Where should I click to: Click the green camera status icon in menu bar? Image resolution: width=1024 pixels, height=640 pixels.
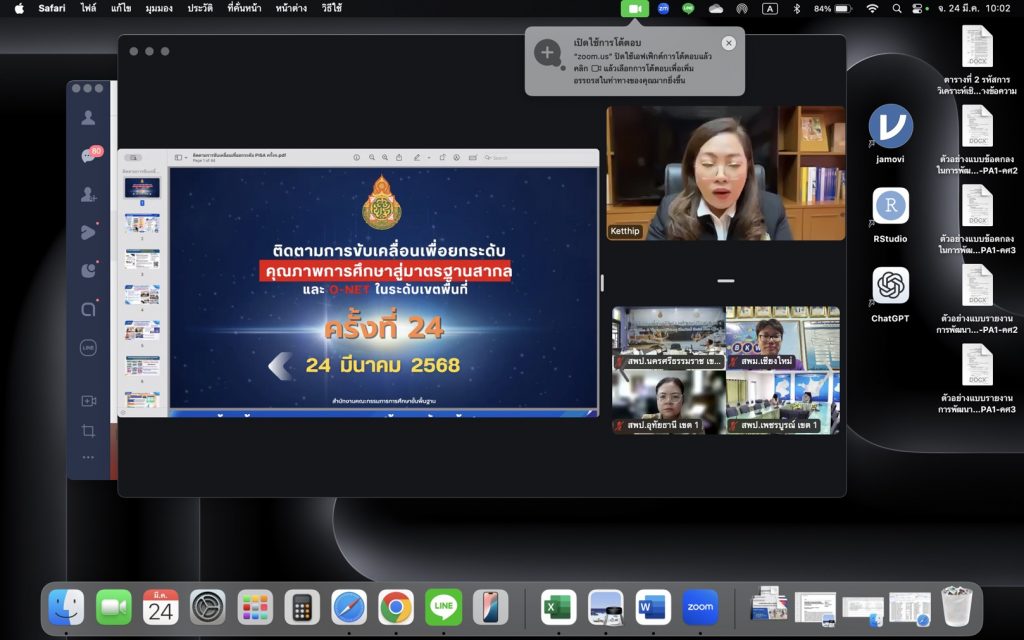click(x=634, y=8)
